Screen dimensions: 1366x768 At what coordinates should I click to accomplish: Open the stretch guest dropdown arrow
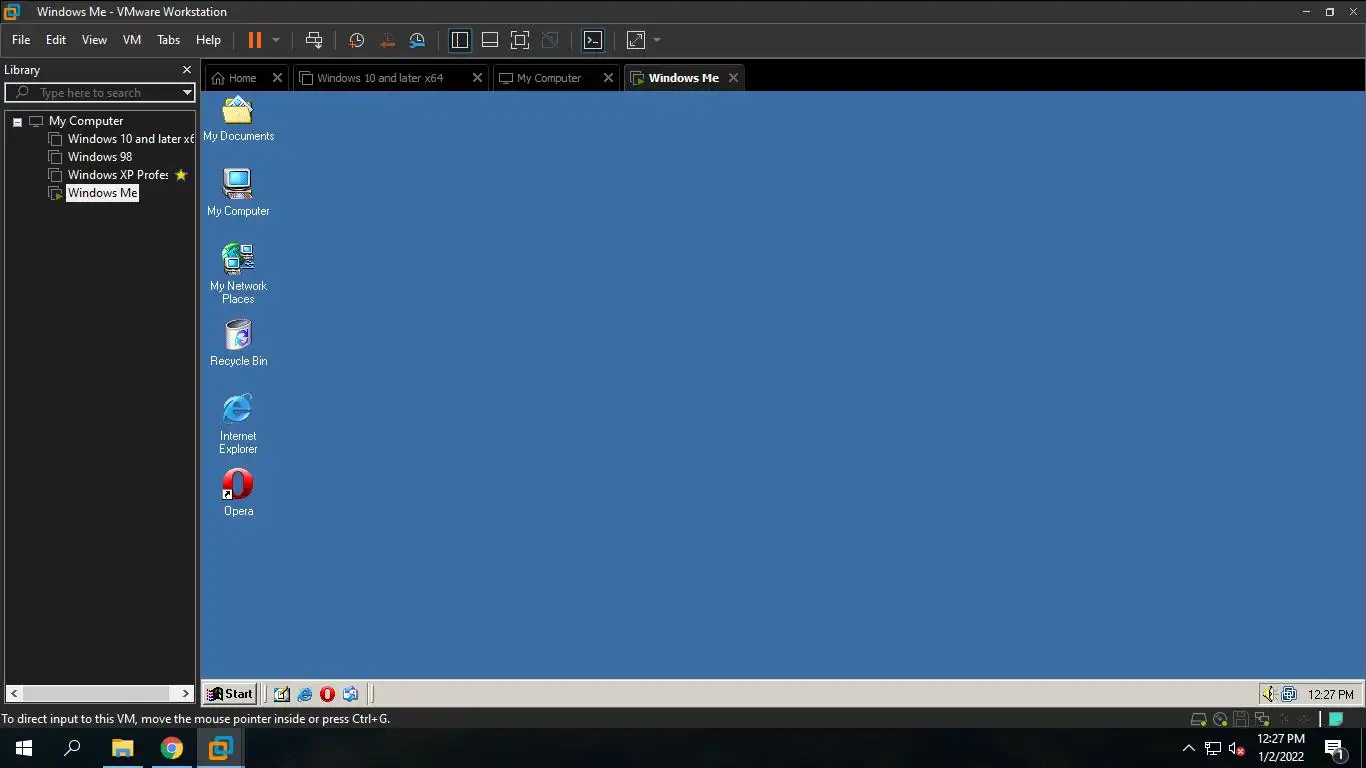657,40
